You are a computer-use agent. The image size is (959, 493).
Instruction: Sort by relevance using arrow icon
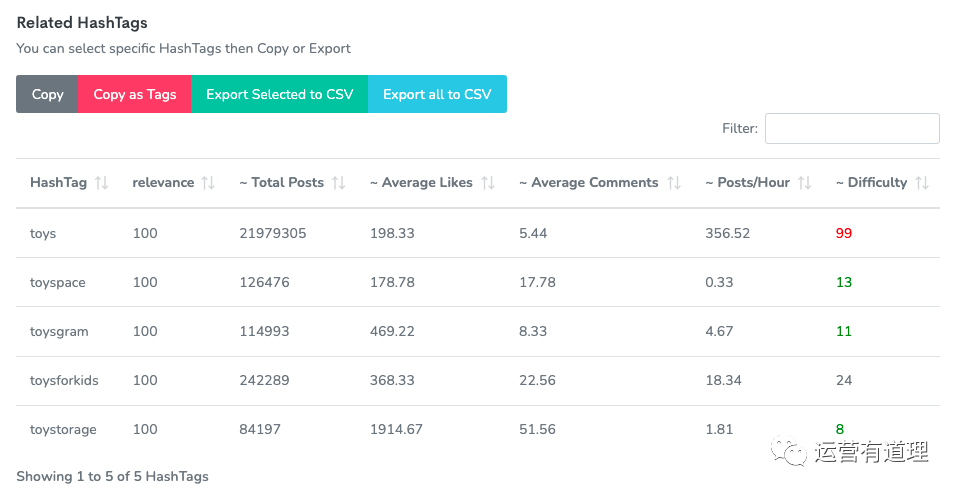[208, 183]
